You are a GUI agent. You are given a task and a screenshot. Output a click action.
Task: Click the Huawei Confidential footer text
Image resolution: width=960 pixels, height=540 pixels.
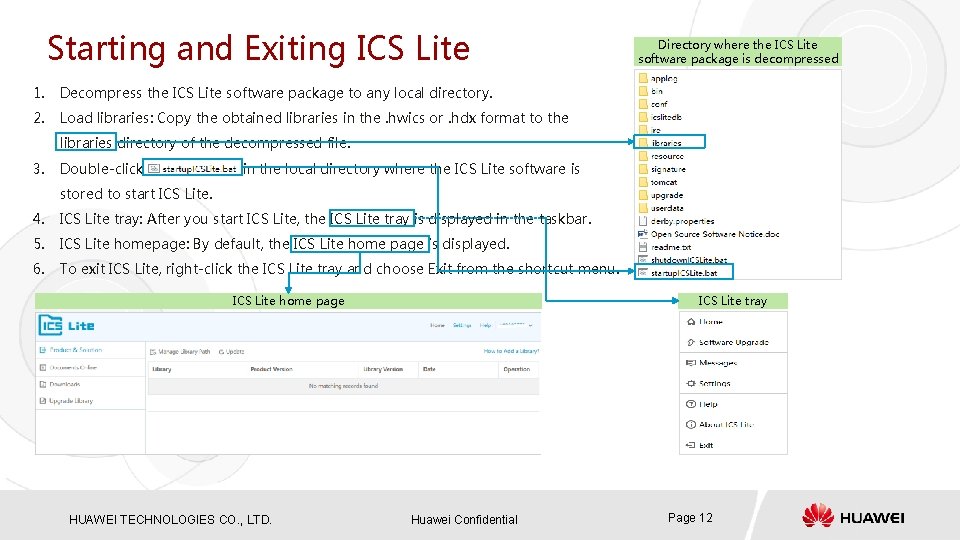pyautogui.click(x=464, y=520)
